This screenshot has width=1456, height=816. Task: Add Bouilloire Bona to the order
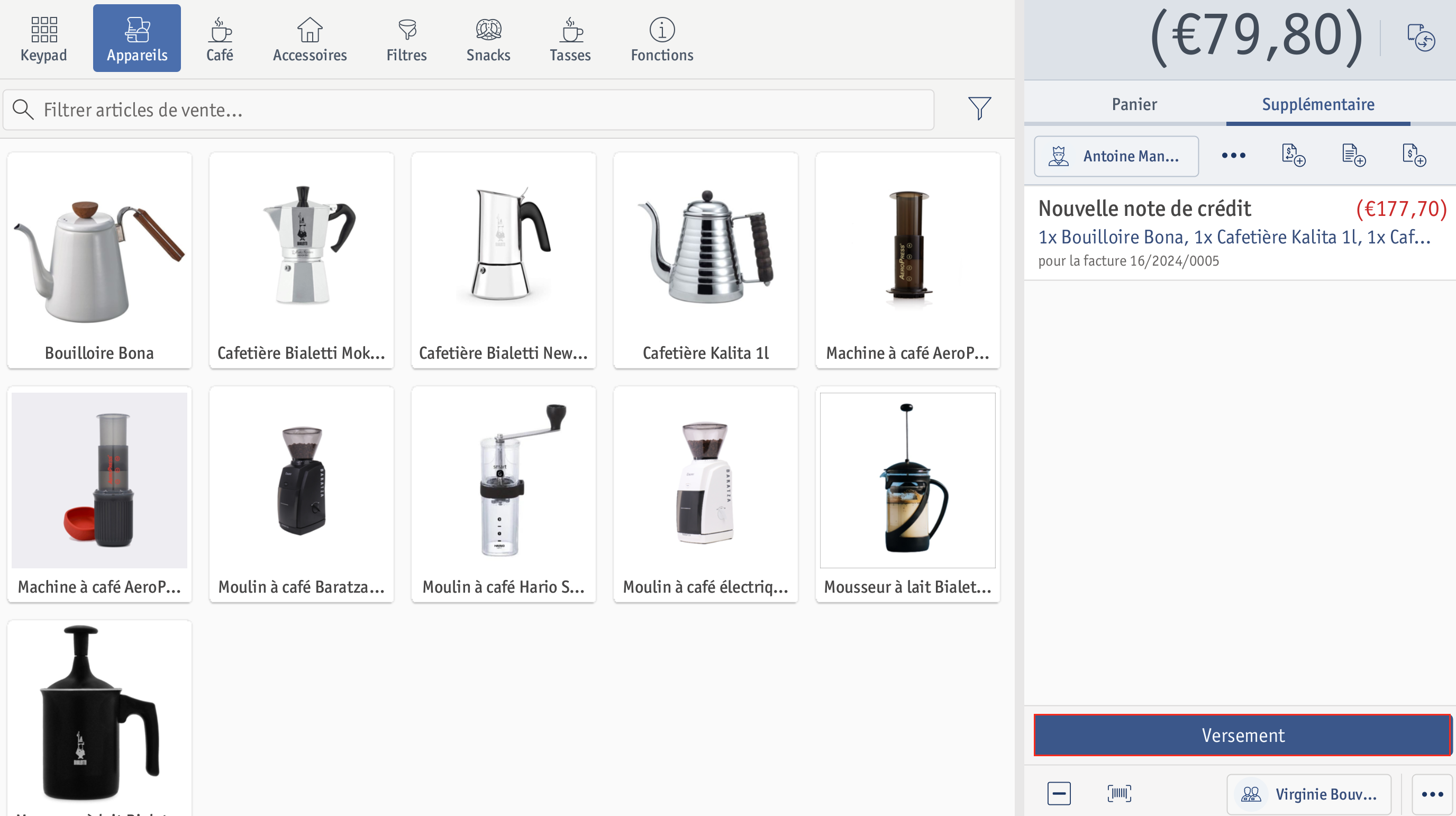pos(99,261)
